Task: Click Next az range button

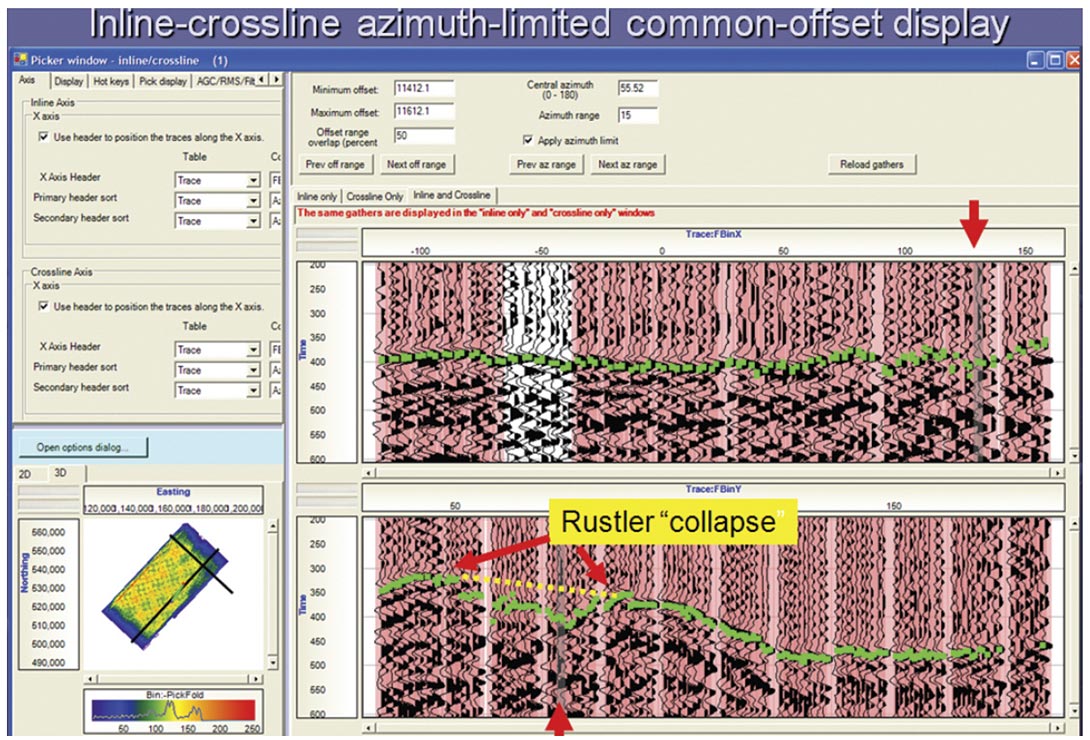Action: (x=628, y=165)
